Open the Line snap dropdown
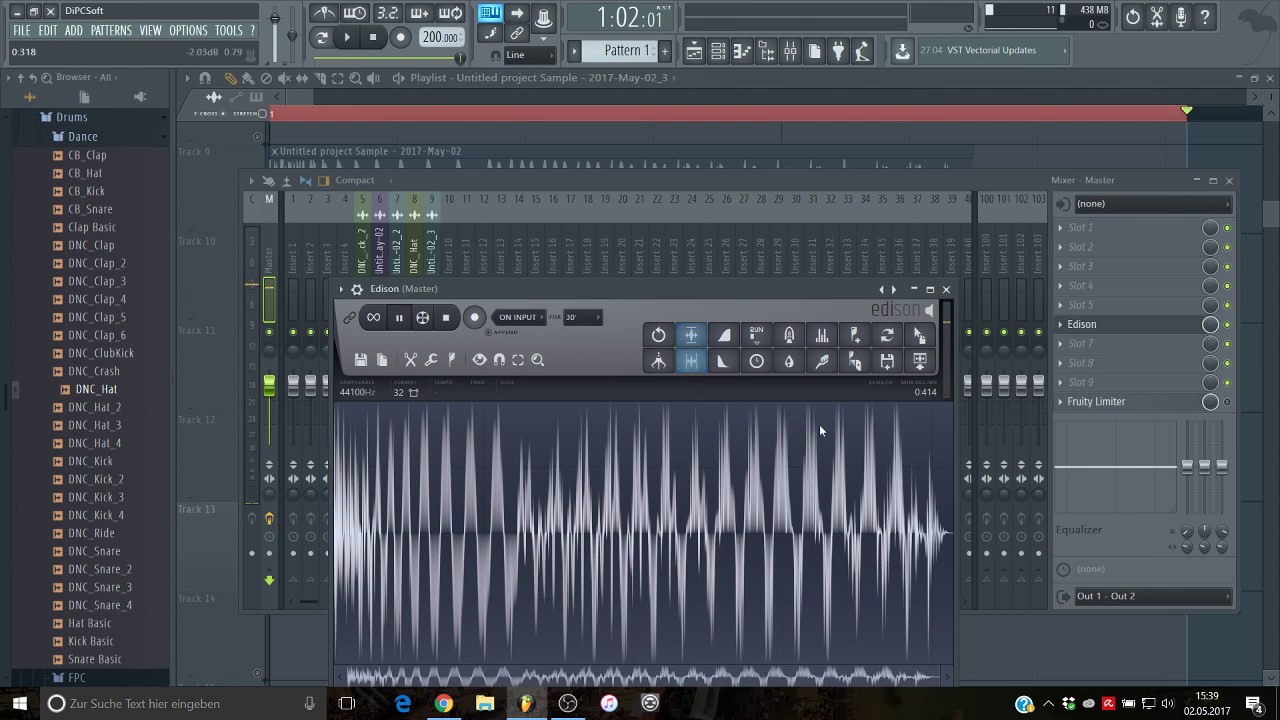This screenshot has width=1280, height=720. [x=528, y=55]
